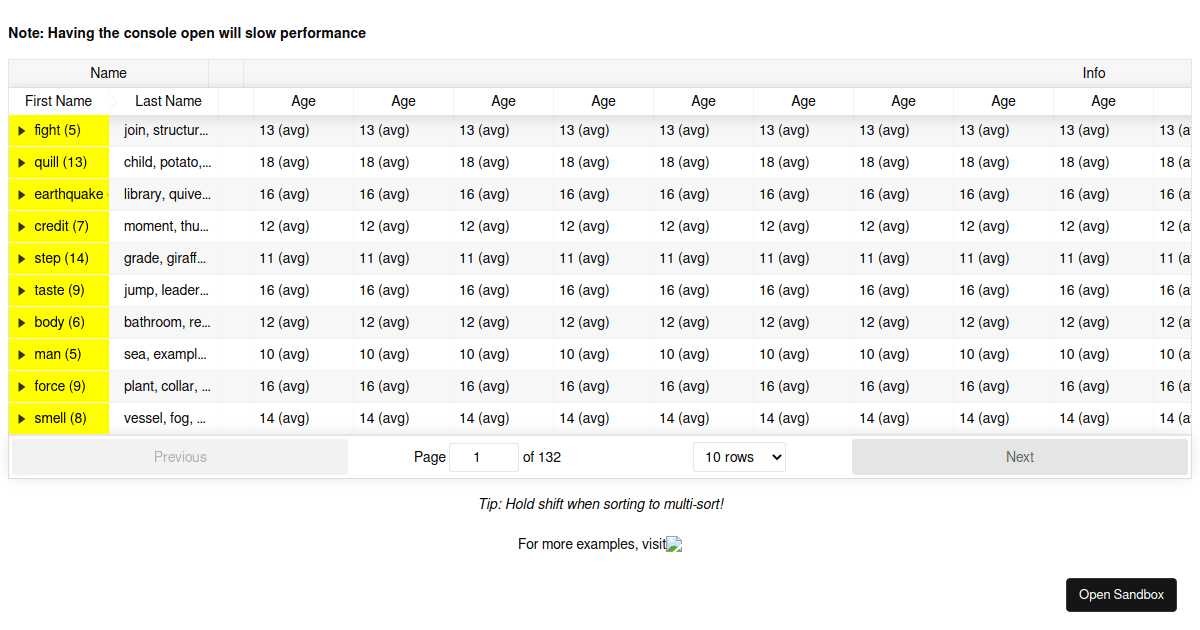The width and height of the screenshot is (1200, 630).
Task: Expand the "taste (9)" row
Action: click(22, 290)
